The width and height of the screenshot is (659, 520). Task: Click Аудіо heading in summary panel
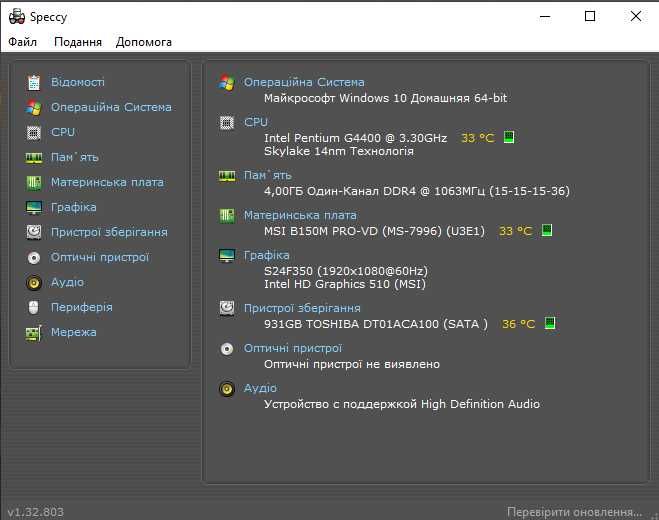(x=260, y=388)
